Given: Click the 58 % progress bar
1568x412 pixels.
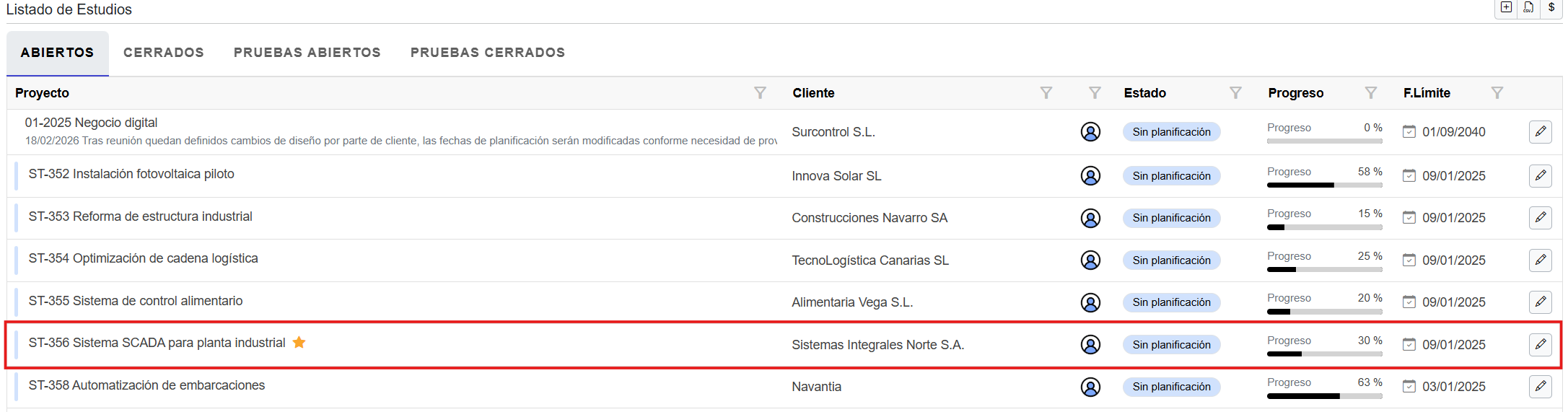Looking at the screenshot, I should (x=1324, y=185).
